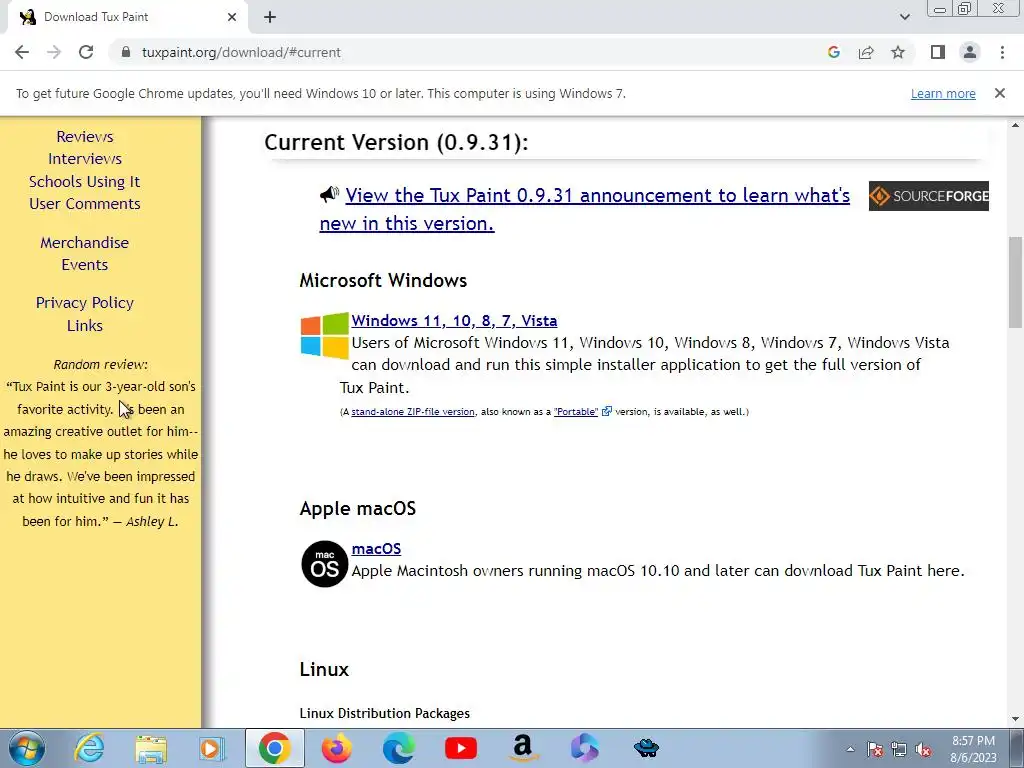This screenshot has height=768, width=1024.
Task: Open Windows Explorer file manager from taskbar
Action: point(151,748)
